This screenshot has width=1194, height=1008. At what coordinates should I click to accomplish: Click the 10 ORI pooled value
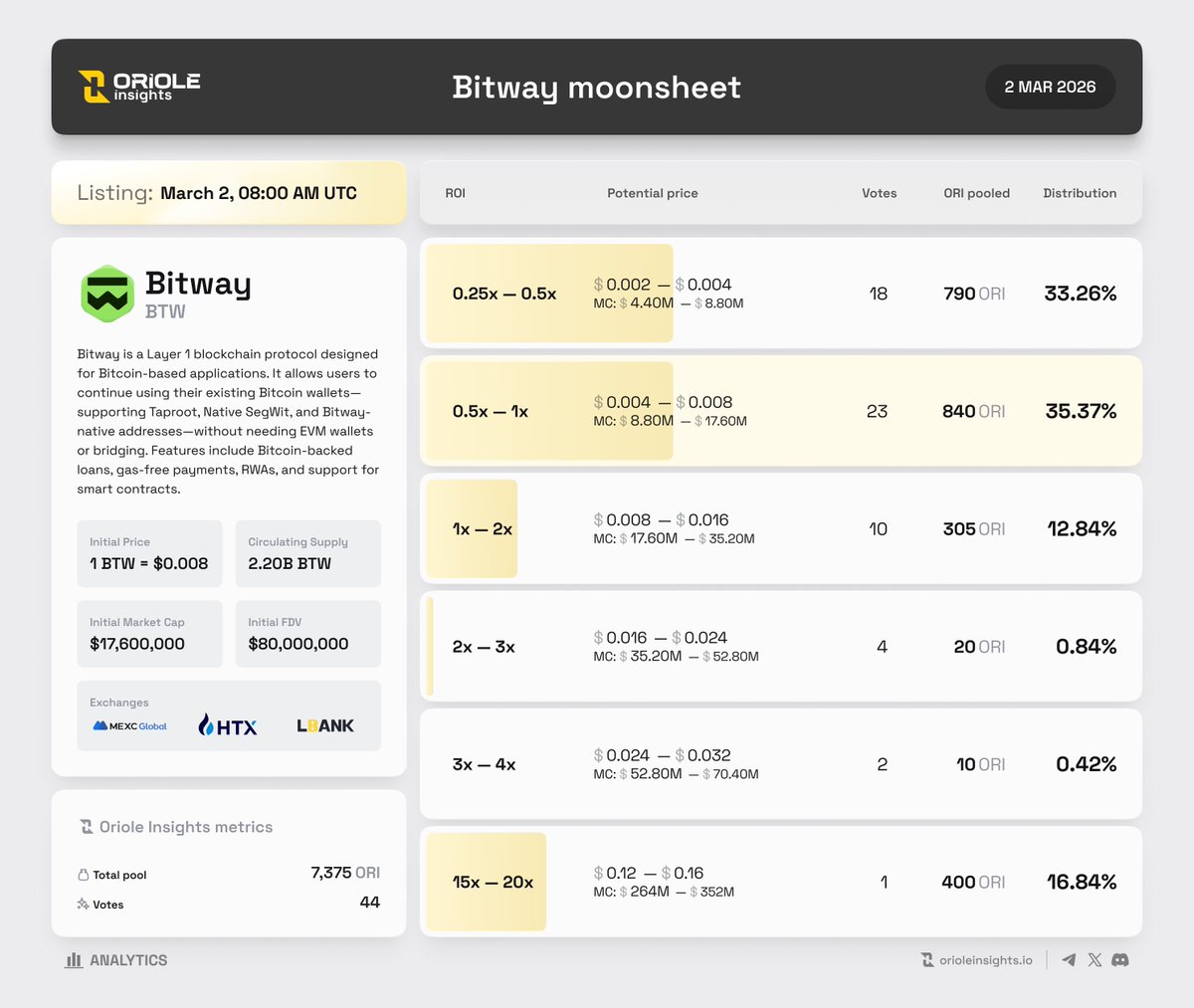tap(981, 764)
